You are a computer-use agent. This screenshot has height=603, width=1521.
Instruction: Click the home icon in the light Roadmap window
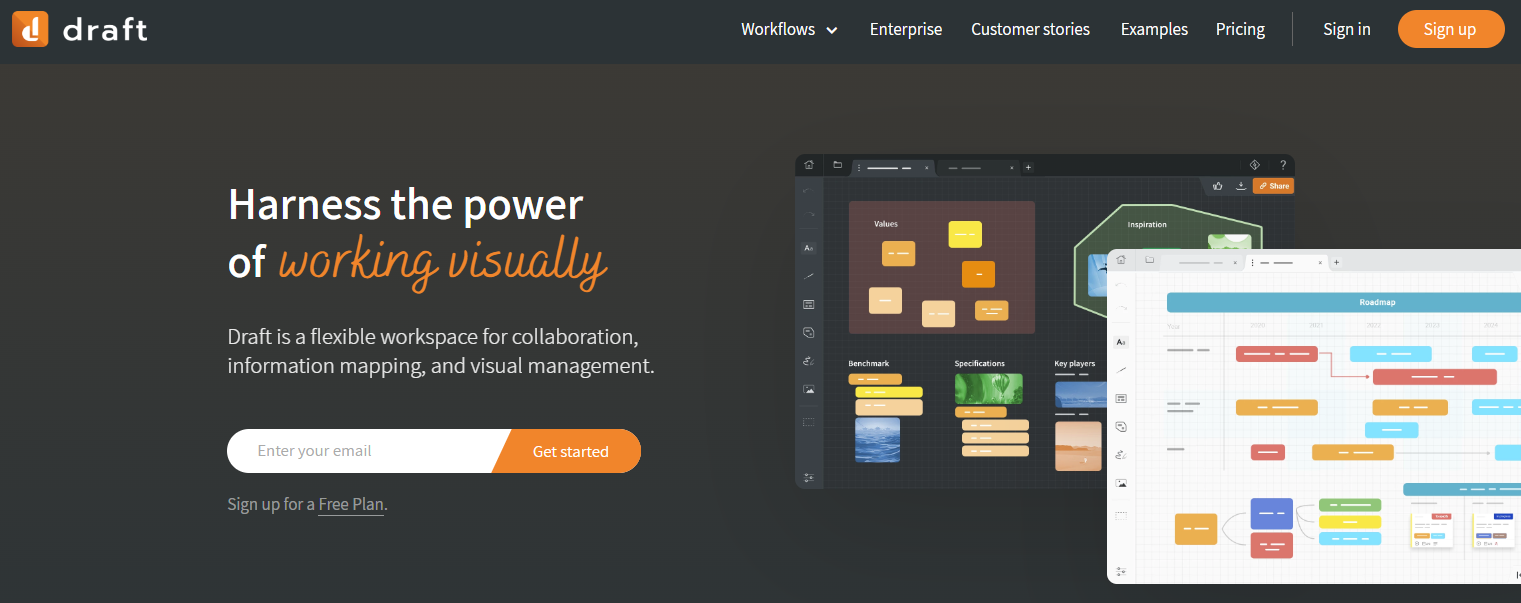[x=1121, y=260]
